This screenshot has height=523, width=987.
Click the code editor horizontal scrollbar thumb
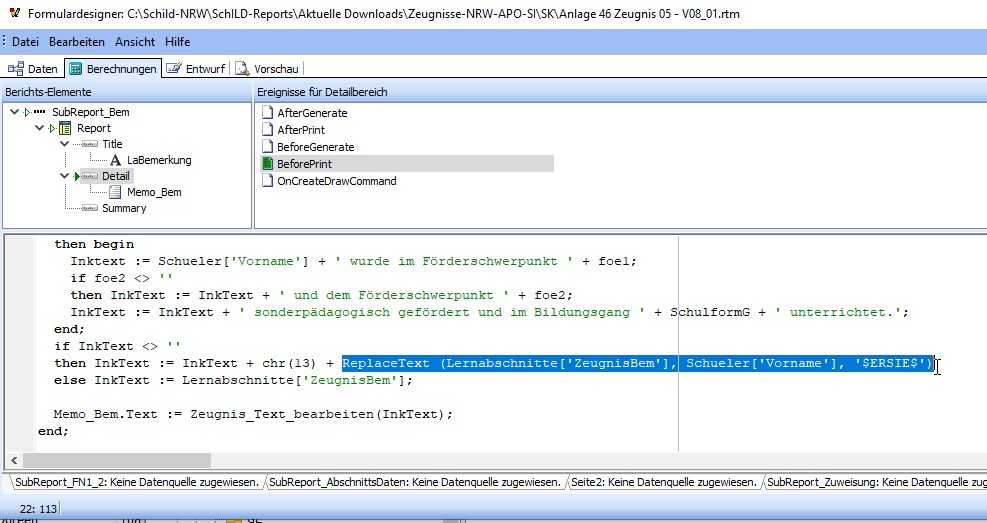point(117,461)
